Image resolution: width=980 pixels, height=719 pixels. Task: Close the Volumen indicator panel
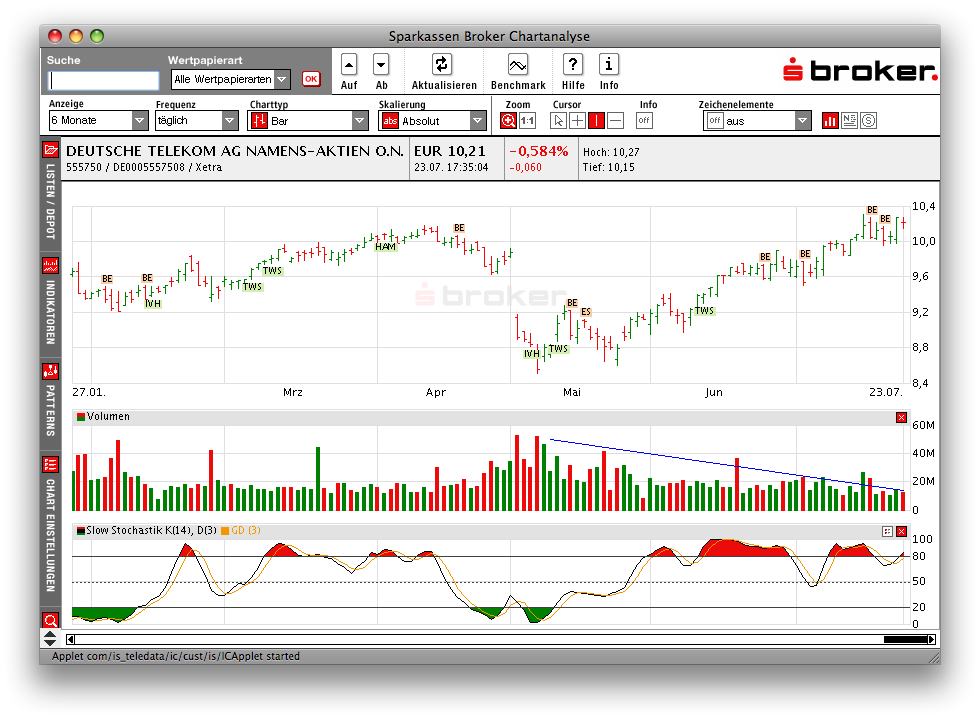(x=901, y=417)
